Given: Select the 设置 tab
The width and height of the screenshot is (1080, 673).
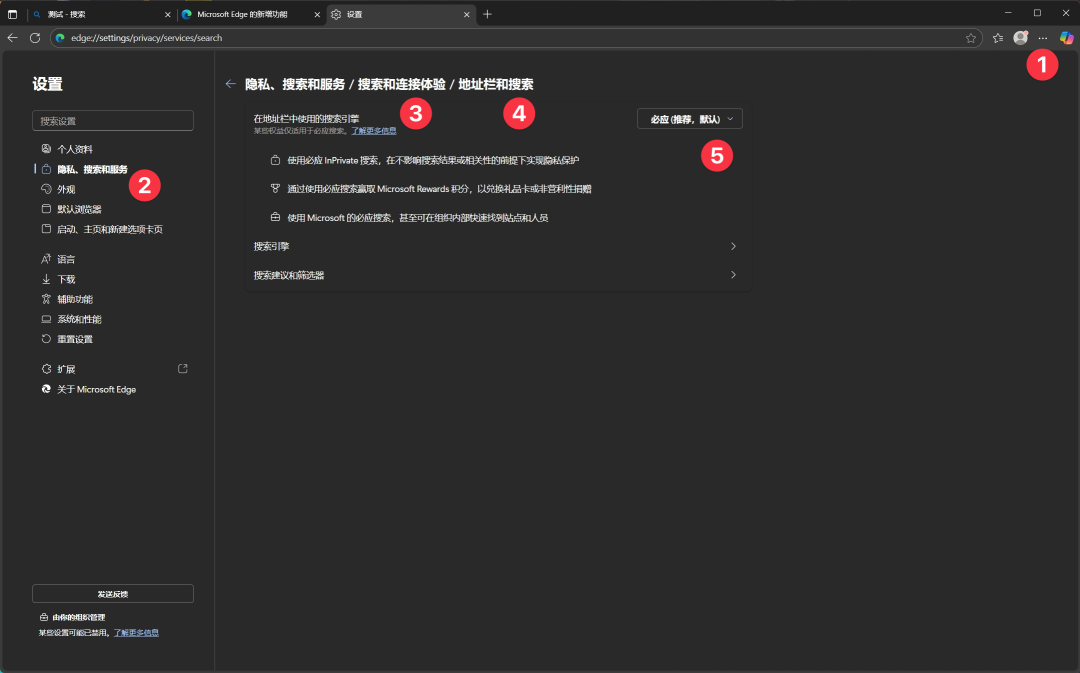Looking at the screenshot, I should point(401,14).
